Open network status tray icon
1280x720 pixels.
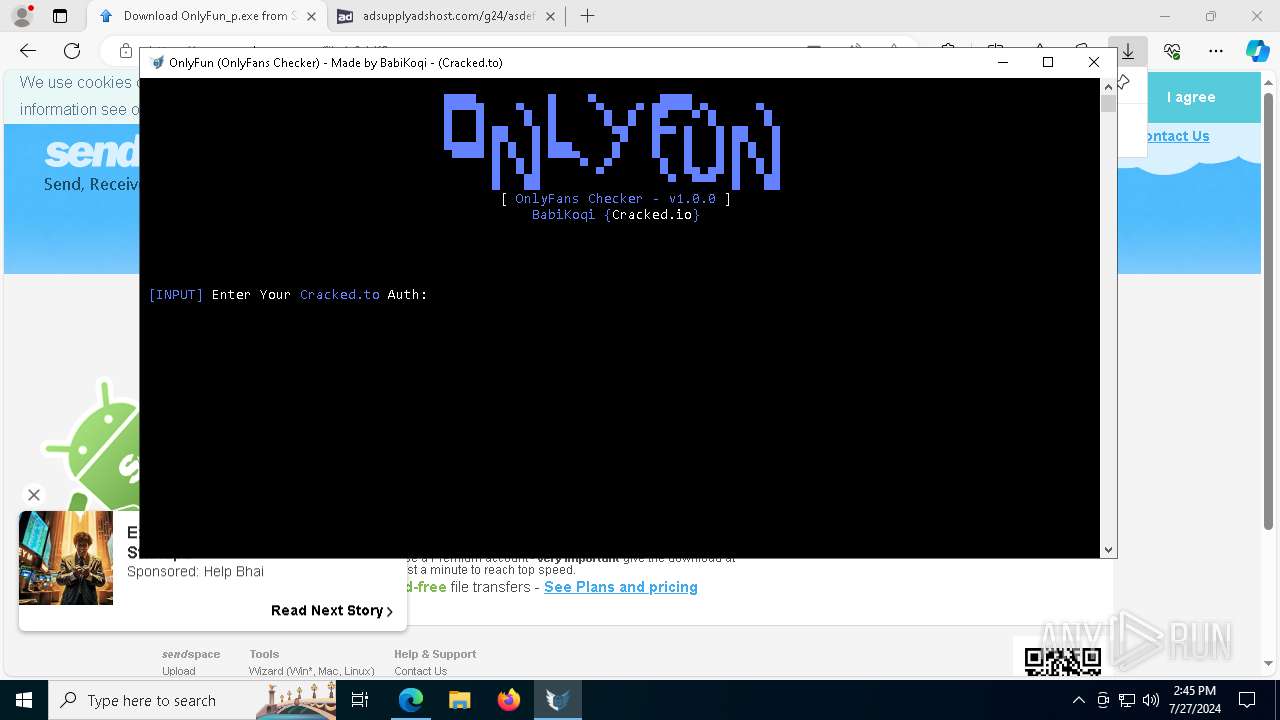click(x=1127, y=700)
